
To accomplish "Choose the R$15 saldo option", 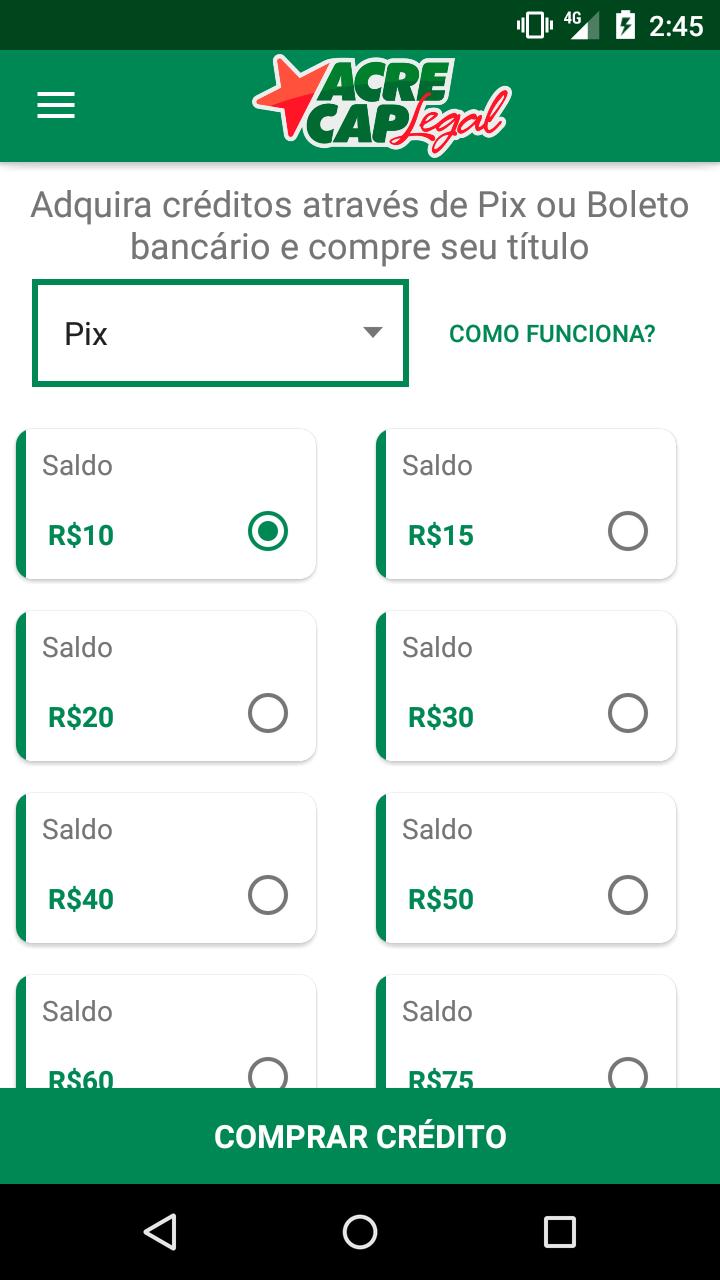I will click(628, 531).
